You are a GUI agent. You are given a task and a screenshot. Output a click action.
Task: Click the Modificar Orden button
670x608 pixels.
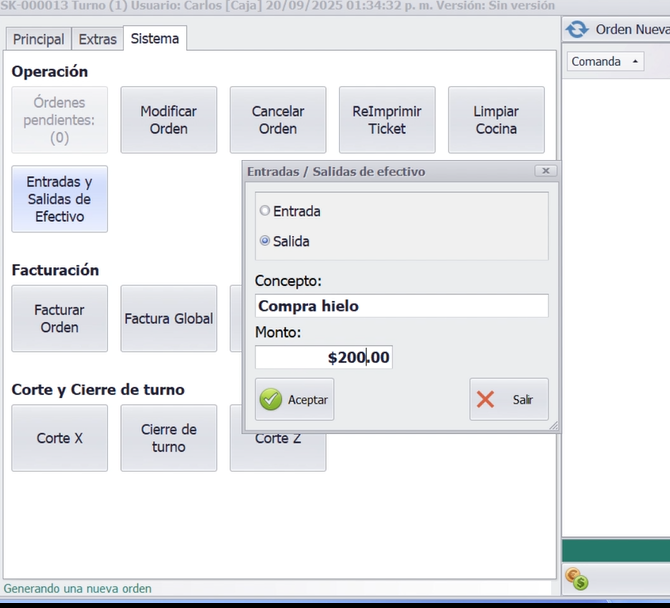pos(168,120)
